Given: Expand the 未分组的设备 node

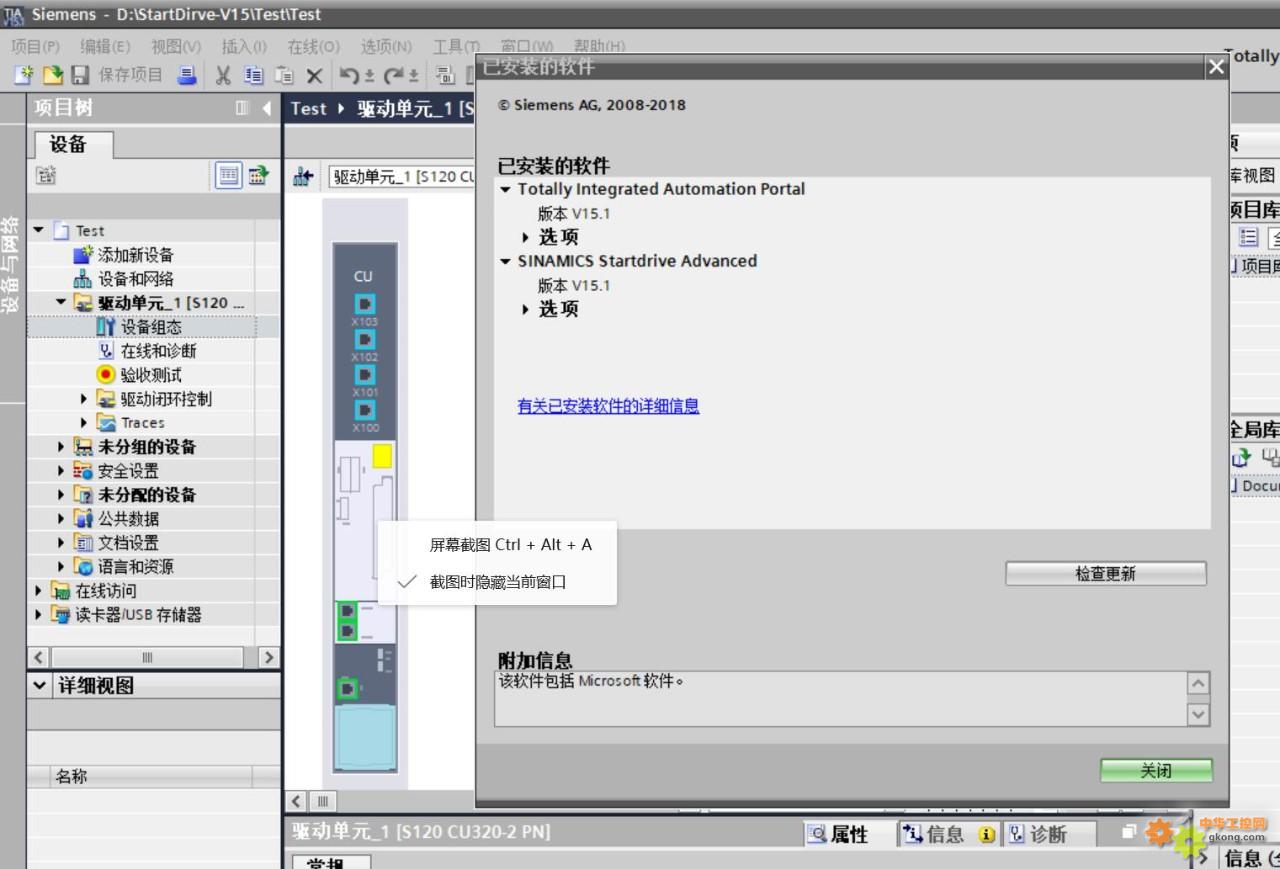Looking at the screenshot, I should click(61, 446).
